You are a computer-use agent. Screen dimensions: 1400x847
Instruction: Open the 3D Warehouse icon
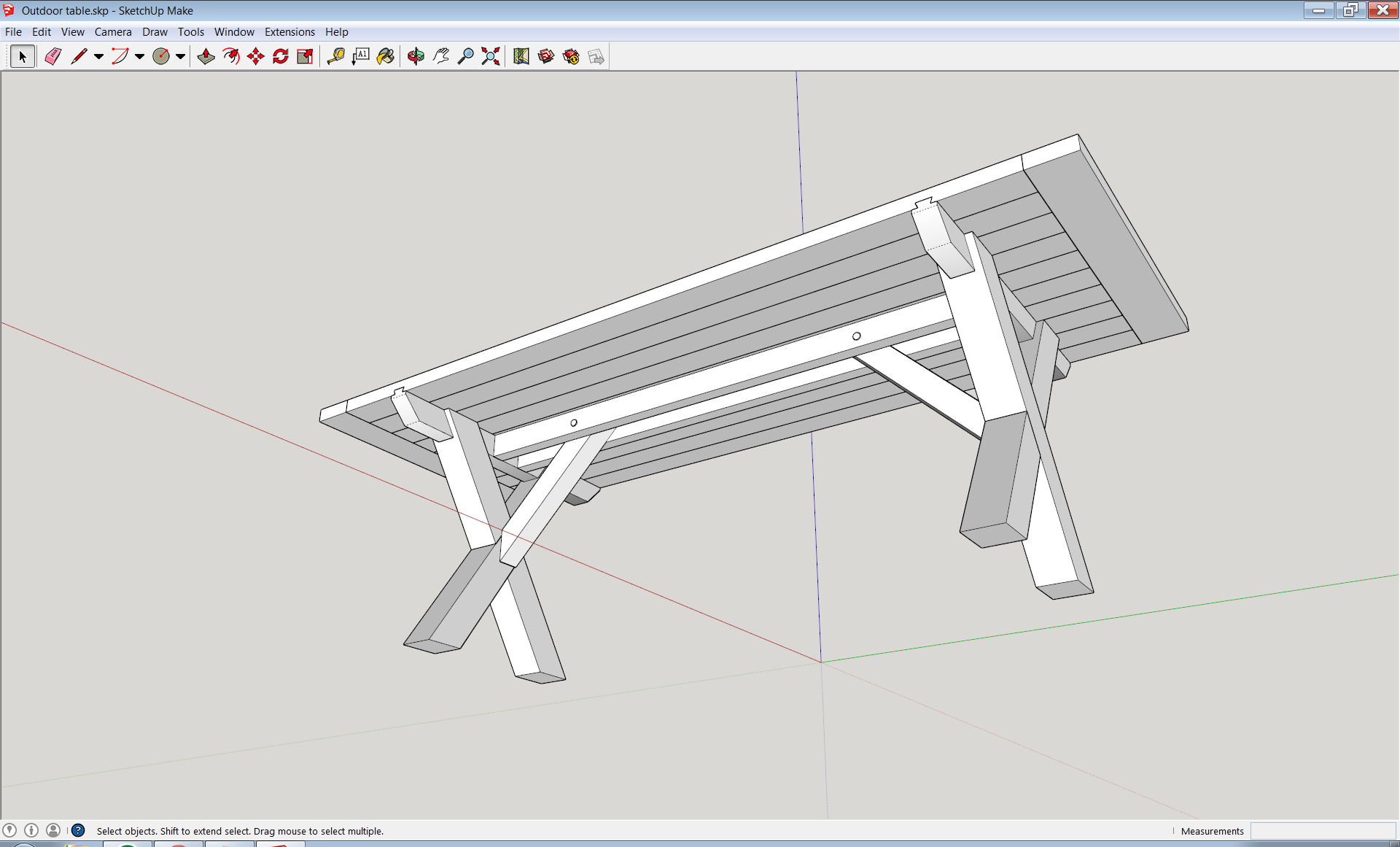(546, 56)
